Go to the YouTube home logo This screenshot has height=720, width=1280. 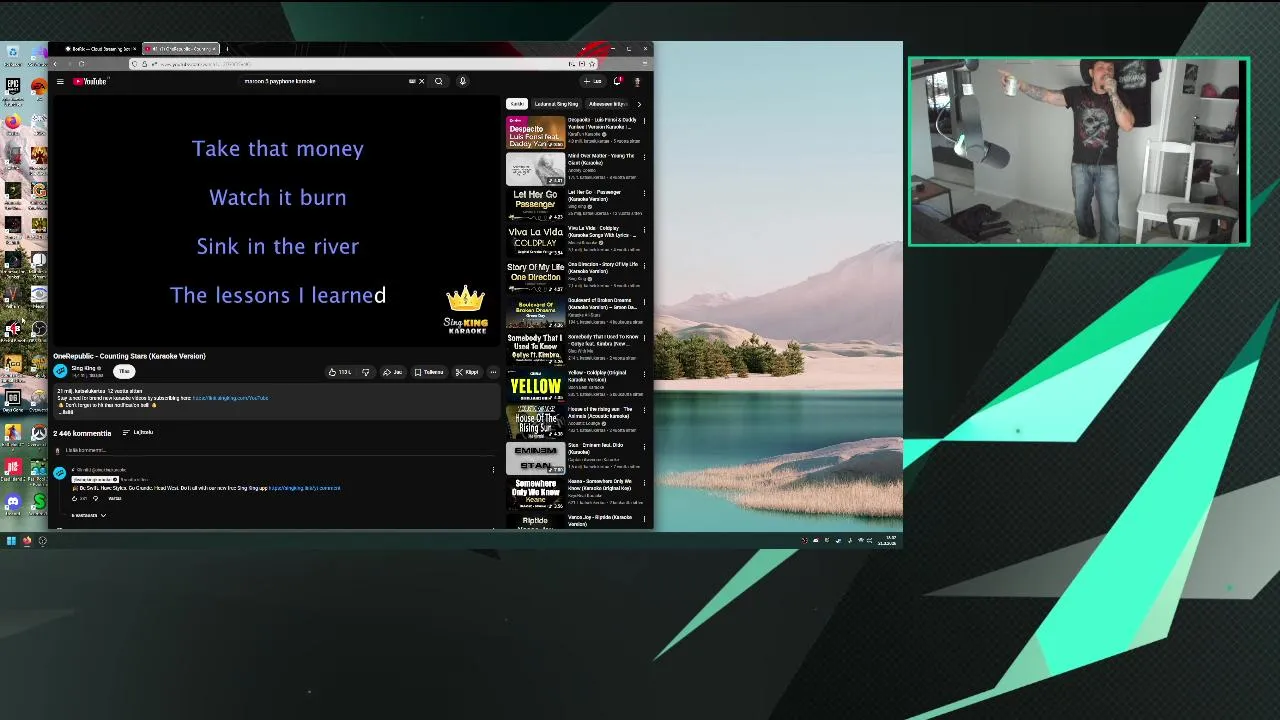click(90, 81)
